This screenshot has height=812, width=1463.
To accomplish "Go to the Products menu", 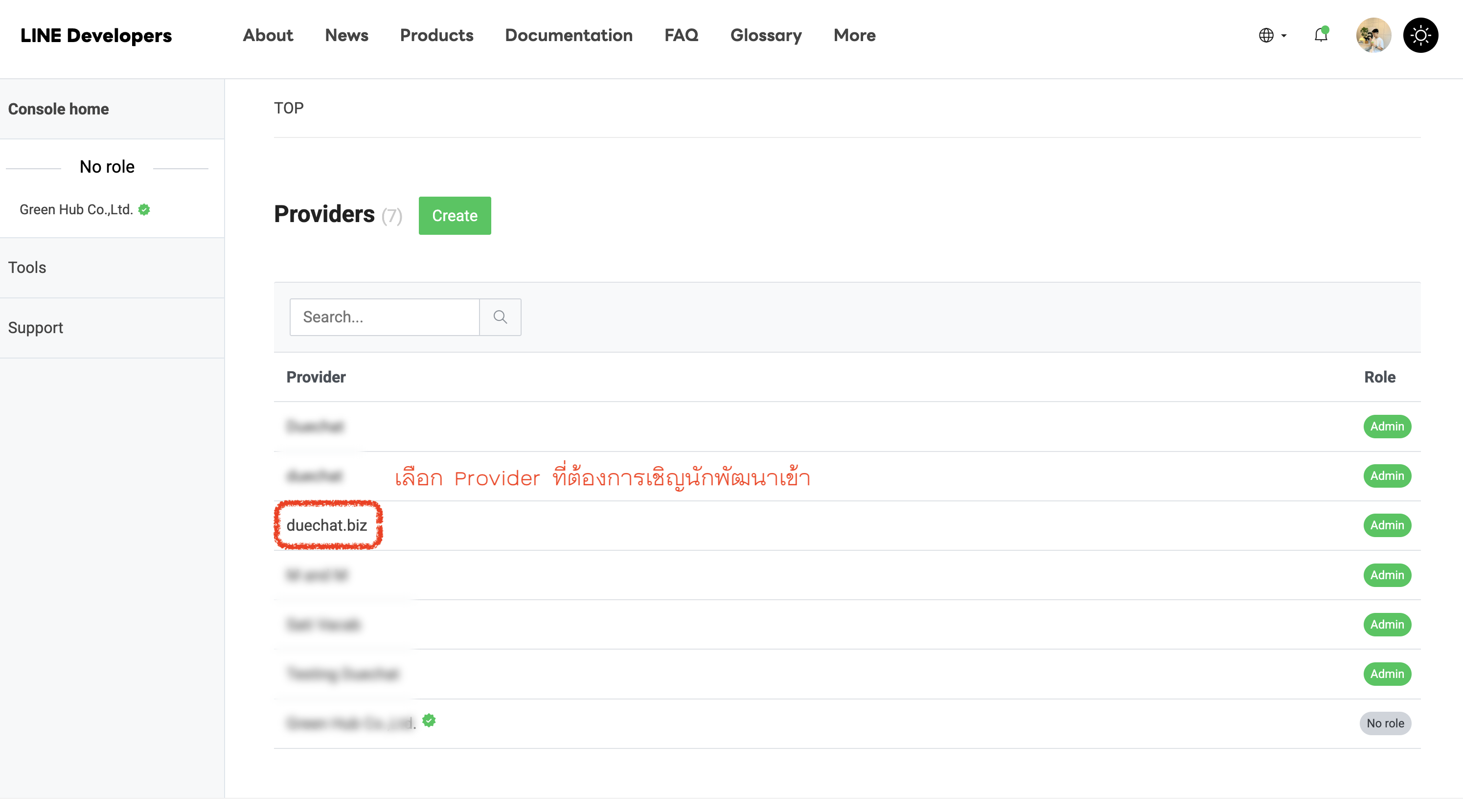I will point(436,35).
